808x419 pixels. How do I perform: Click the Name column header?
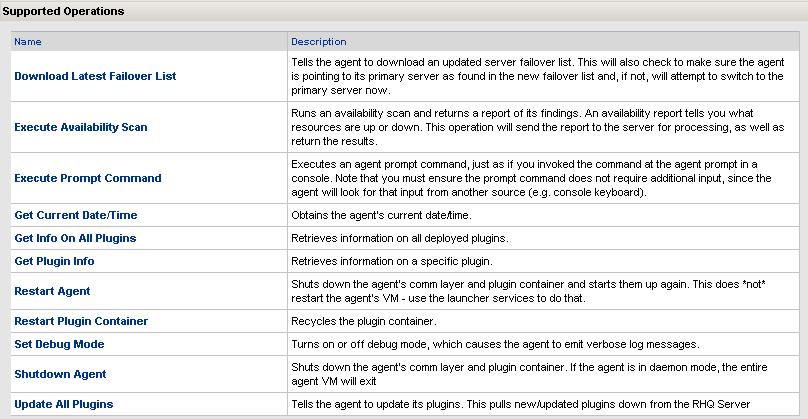coord(28,42)
